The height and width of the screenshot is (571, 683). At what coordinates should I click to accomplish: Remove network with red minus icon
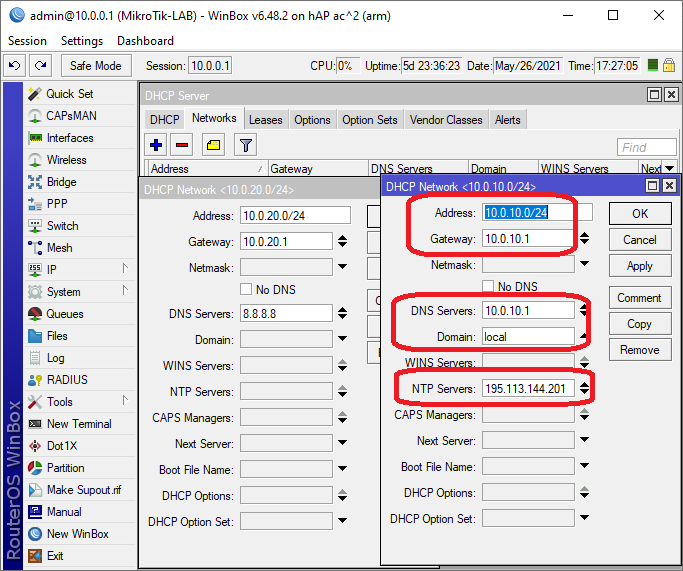[182, 145]
